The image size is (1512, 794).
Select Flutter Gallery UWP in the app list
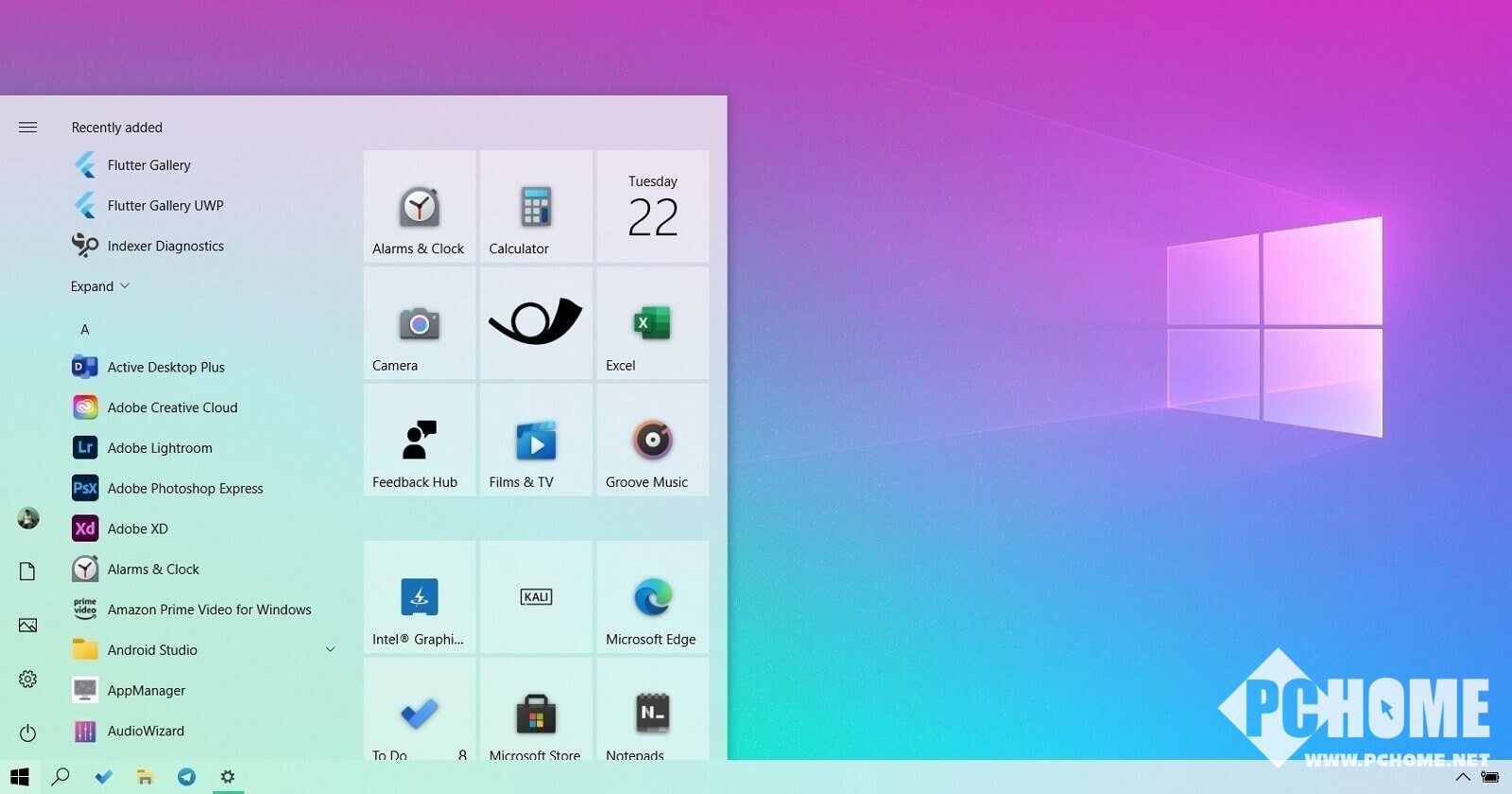[165, 205]
